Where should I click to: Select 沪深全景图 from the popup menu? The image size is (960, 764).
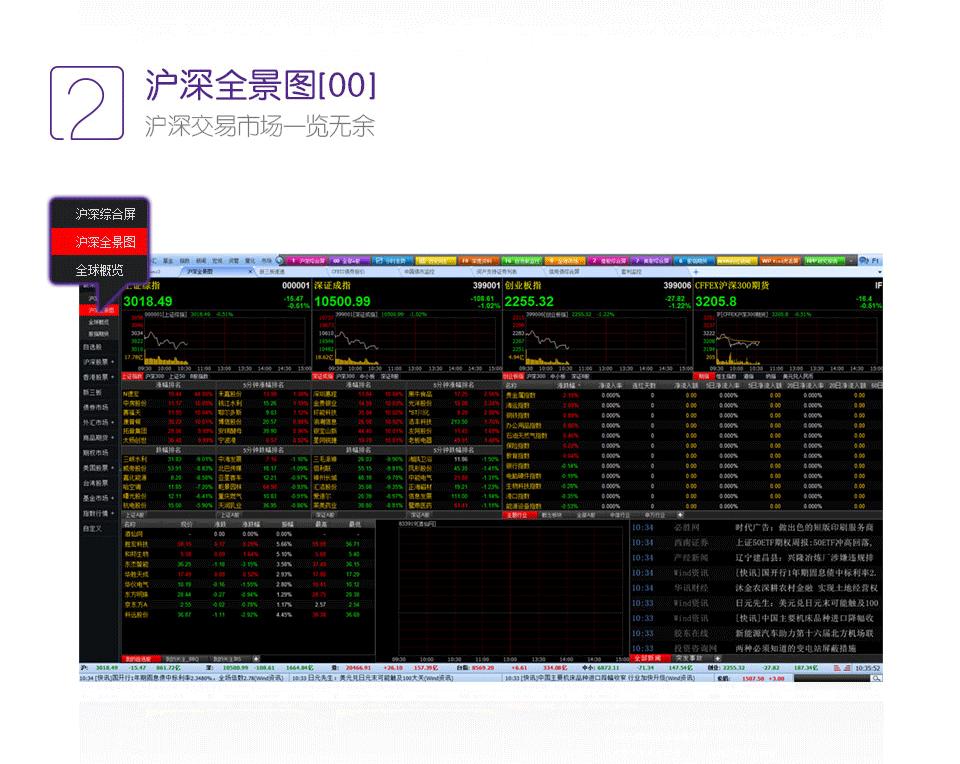pyautogui.click(x=103, y=241)
